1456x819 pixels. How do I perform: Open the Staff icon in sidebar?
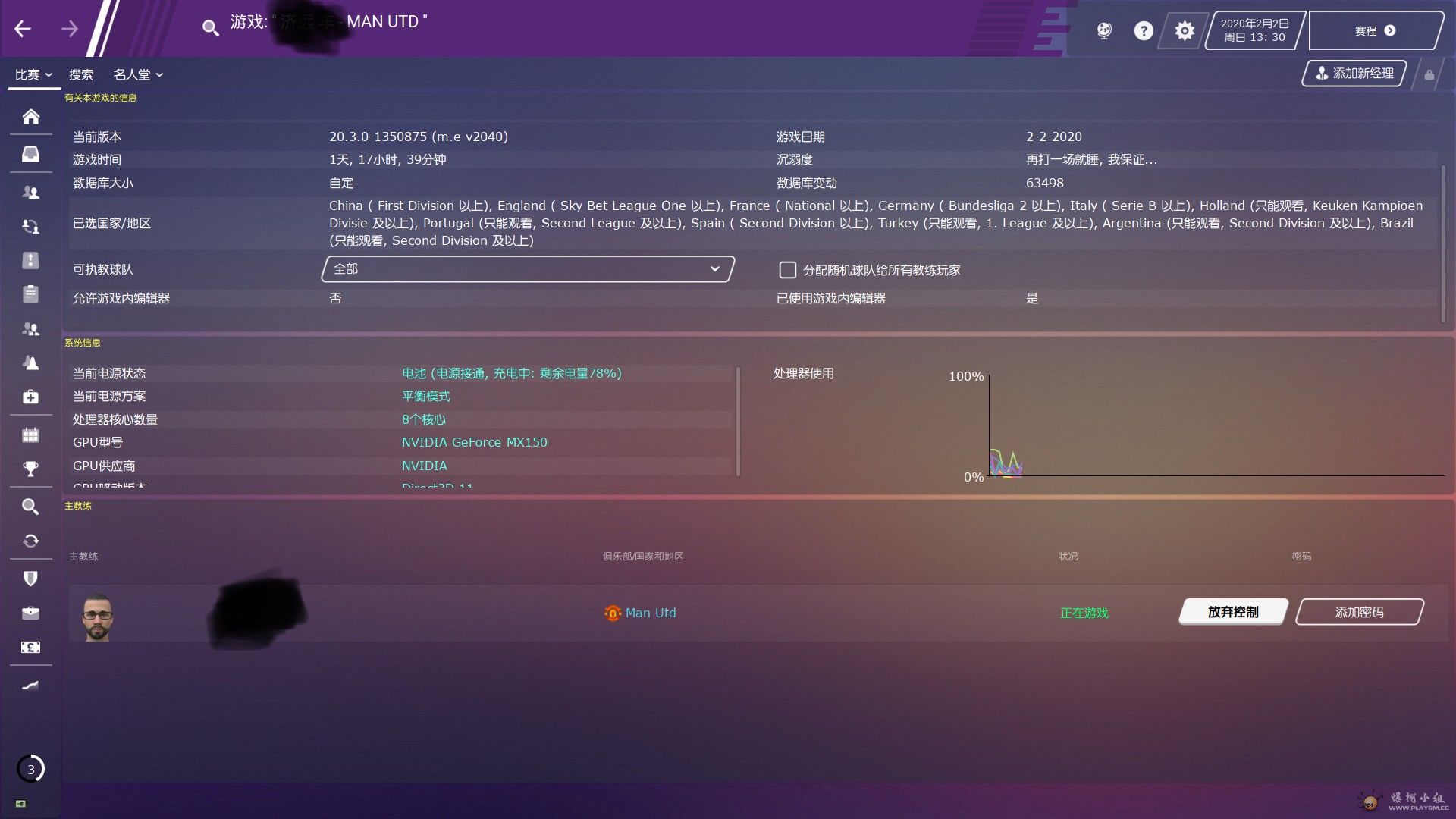point(30,329)
